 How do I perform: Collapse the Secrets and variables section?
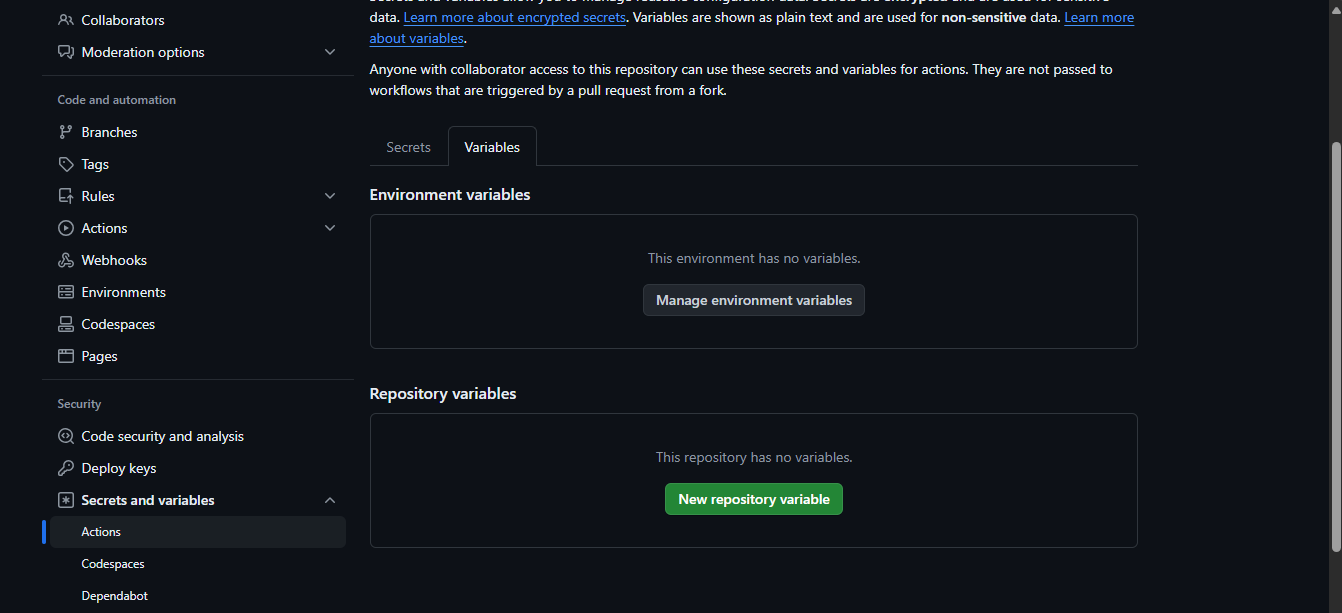click(x=330, y=500)
